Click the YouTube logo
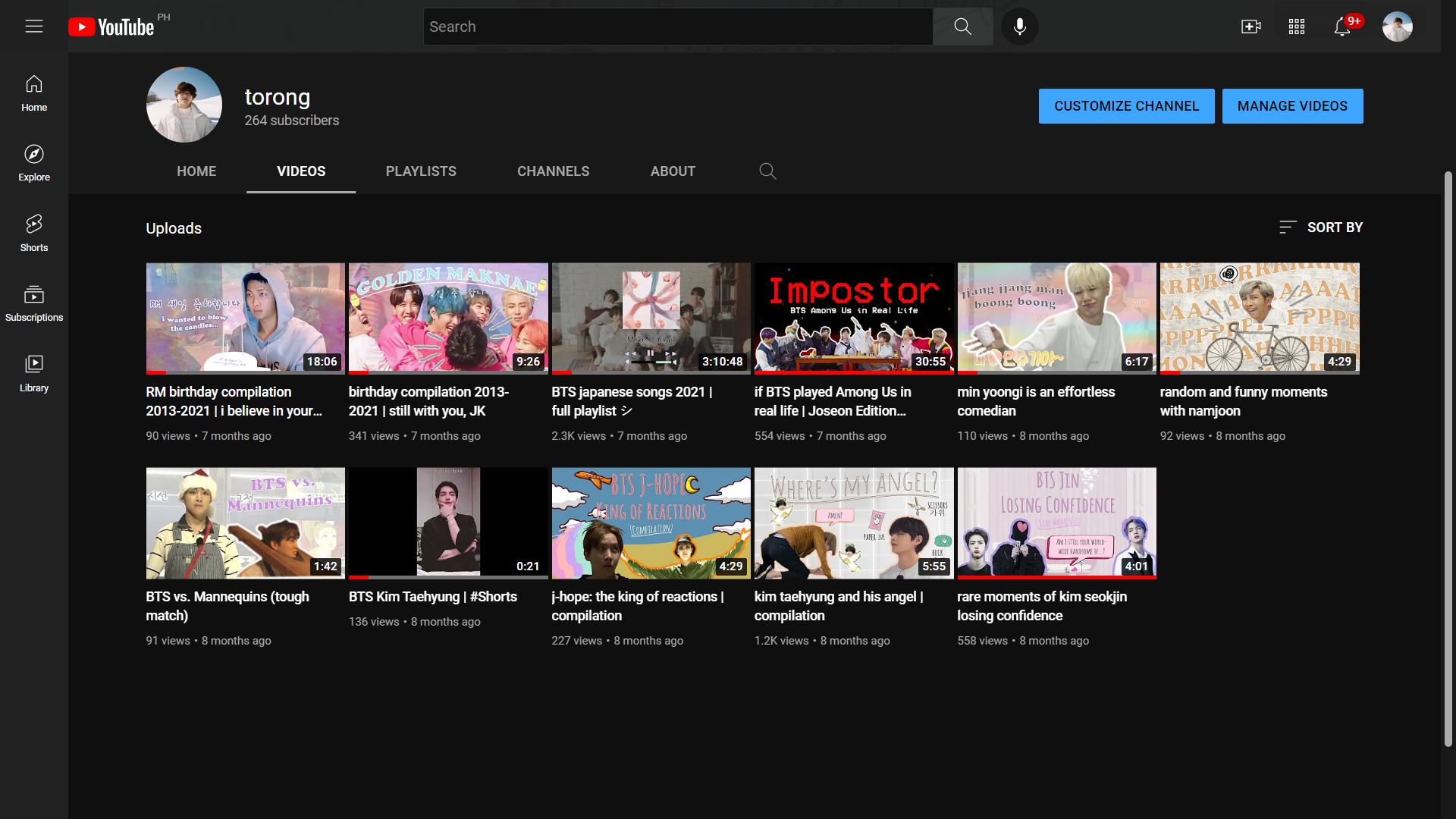This screenshot has height=819, width=1456. click(111, 27)
